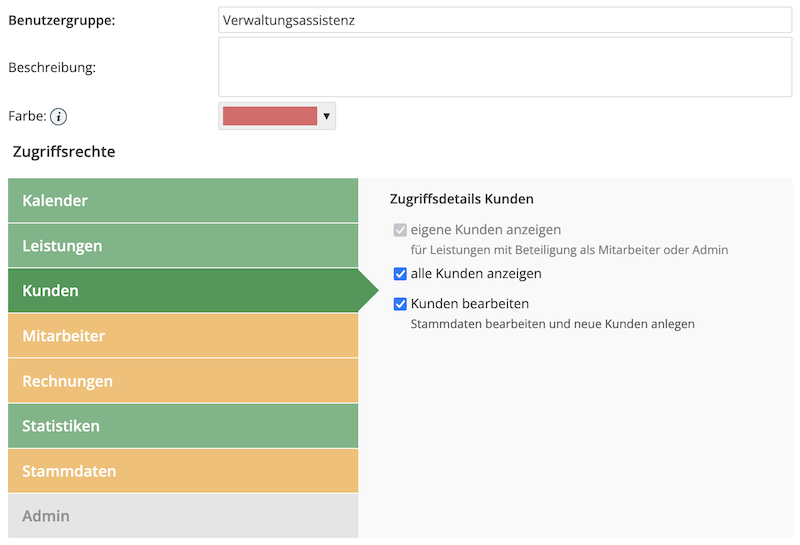Click into the Beschreibung text area

pyautogui.click(x=505, y=67)
